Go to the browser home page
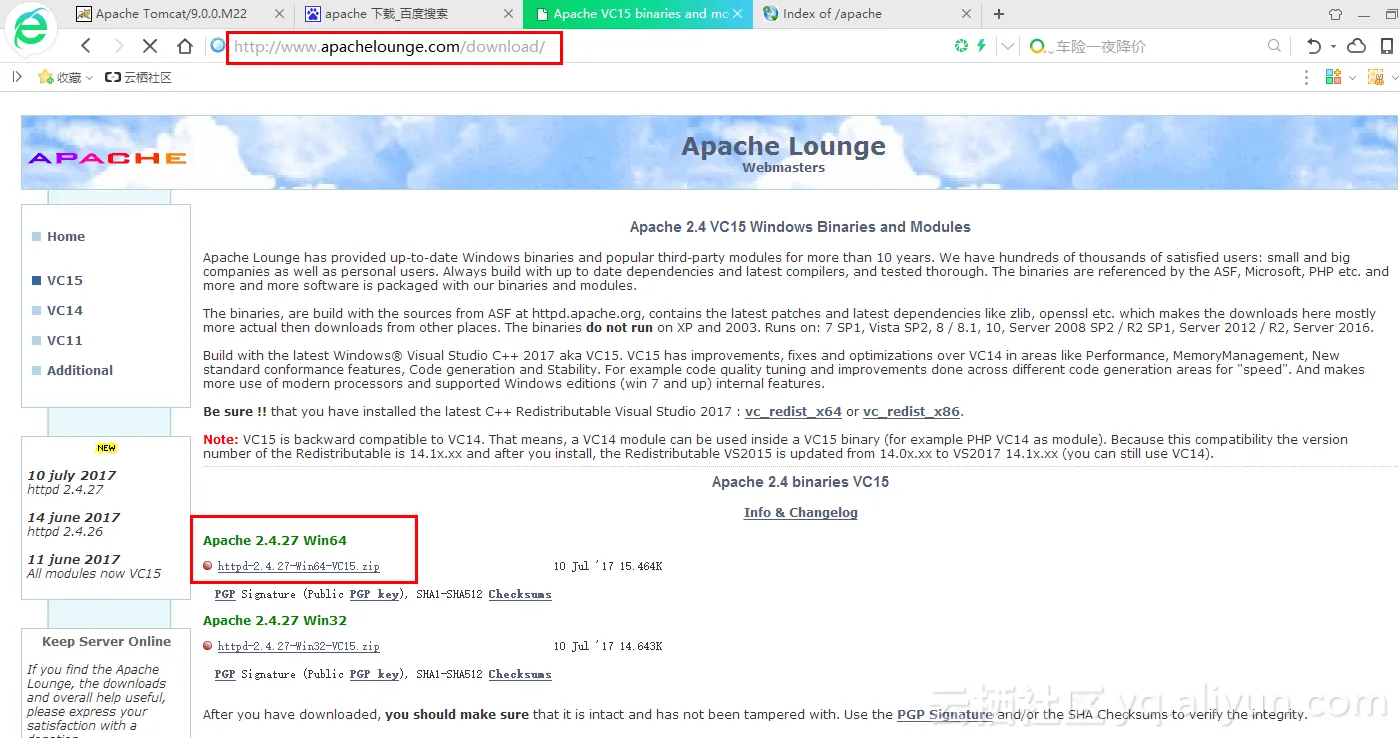1400x738 pixels. (x=184, y=46)
